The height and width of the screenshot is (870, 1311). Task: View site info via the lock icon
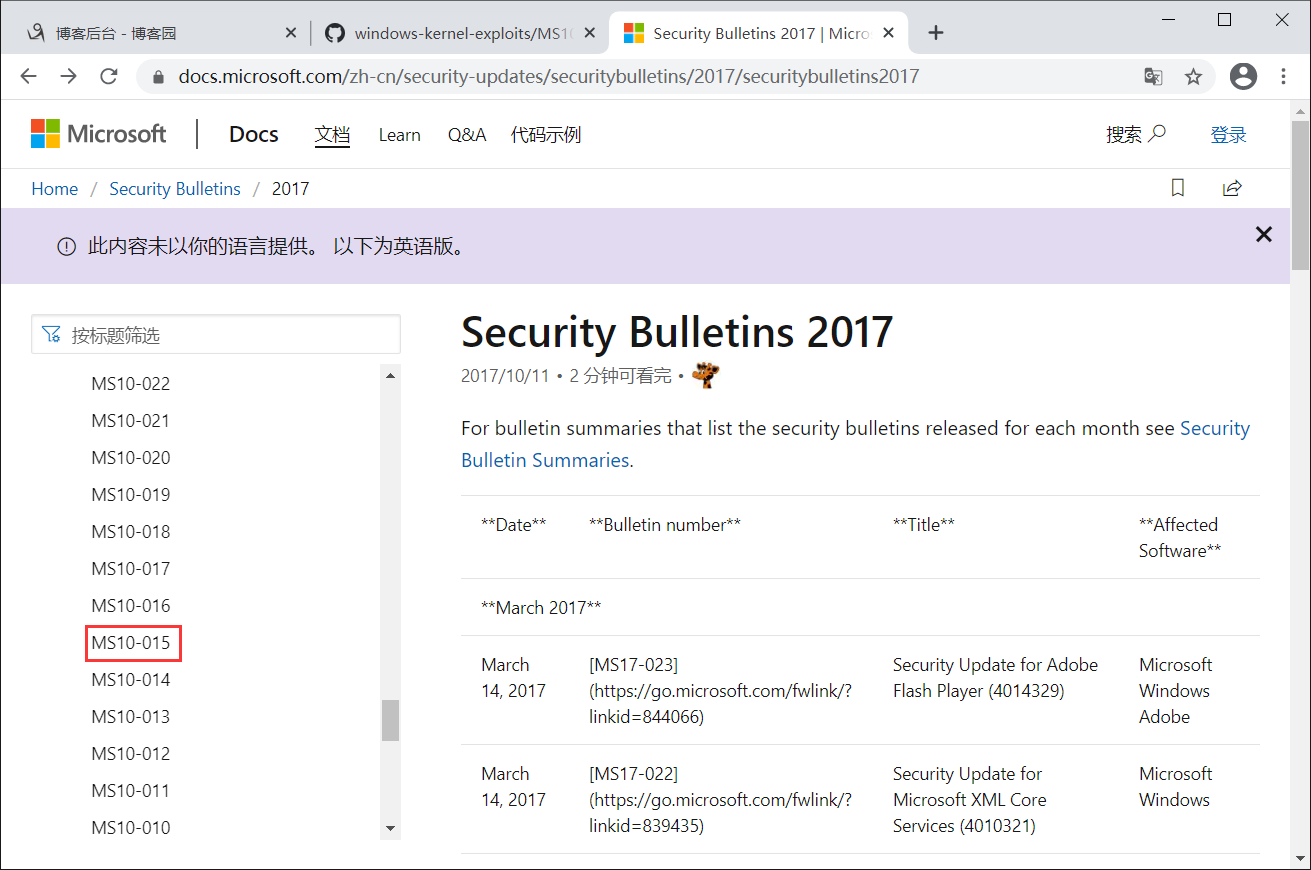coord(157,76)
